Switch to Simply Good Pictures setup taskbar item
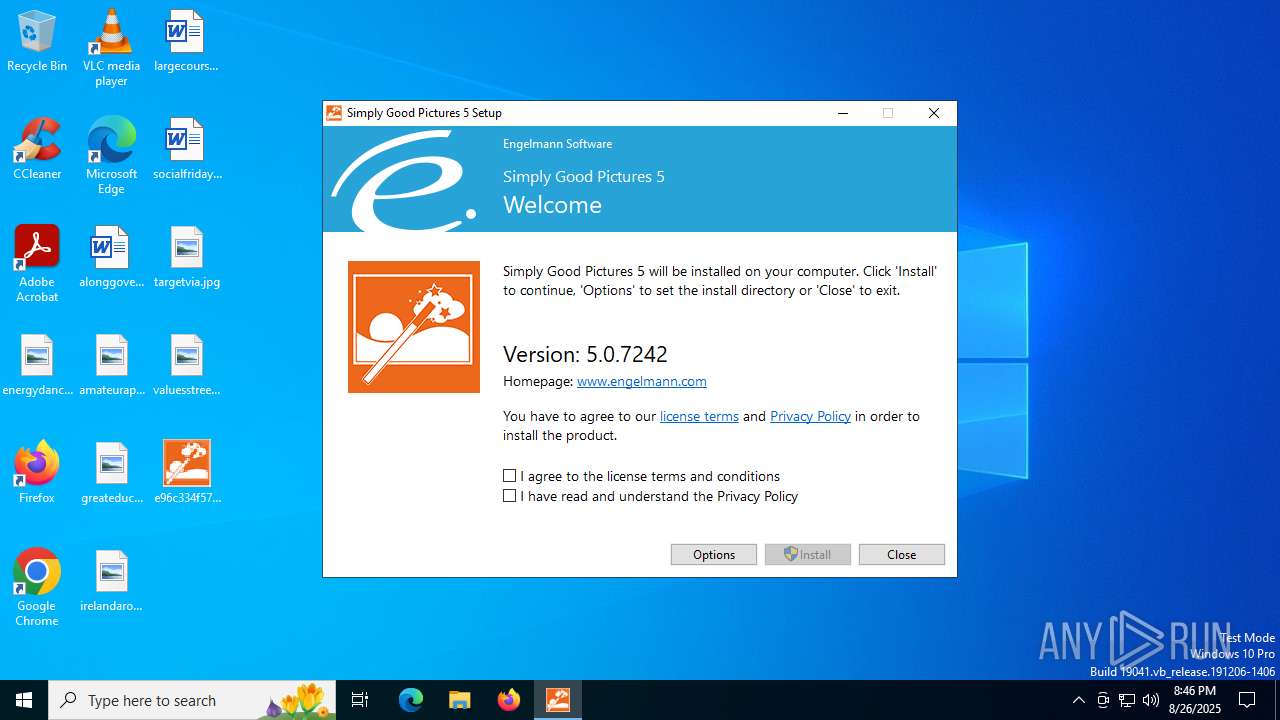 click(x=558, y=700)
